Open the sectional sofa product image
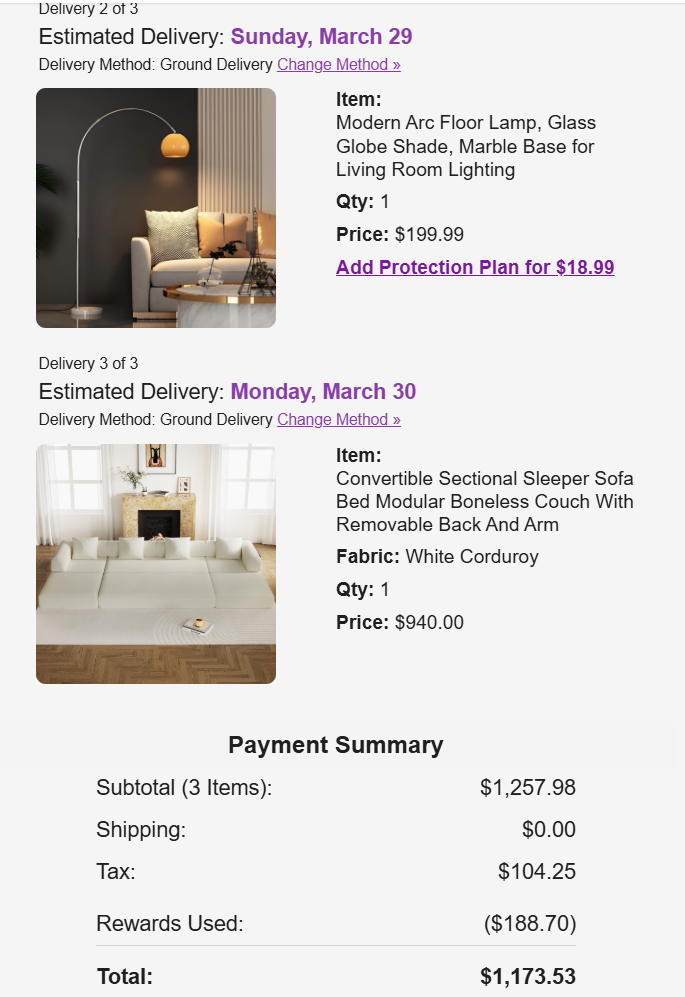This screenshot has width=685, height=997. click(x=156, y=564)
